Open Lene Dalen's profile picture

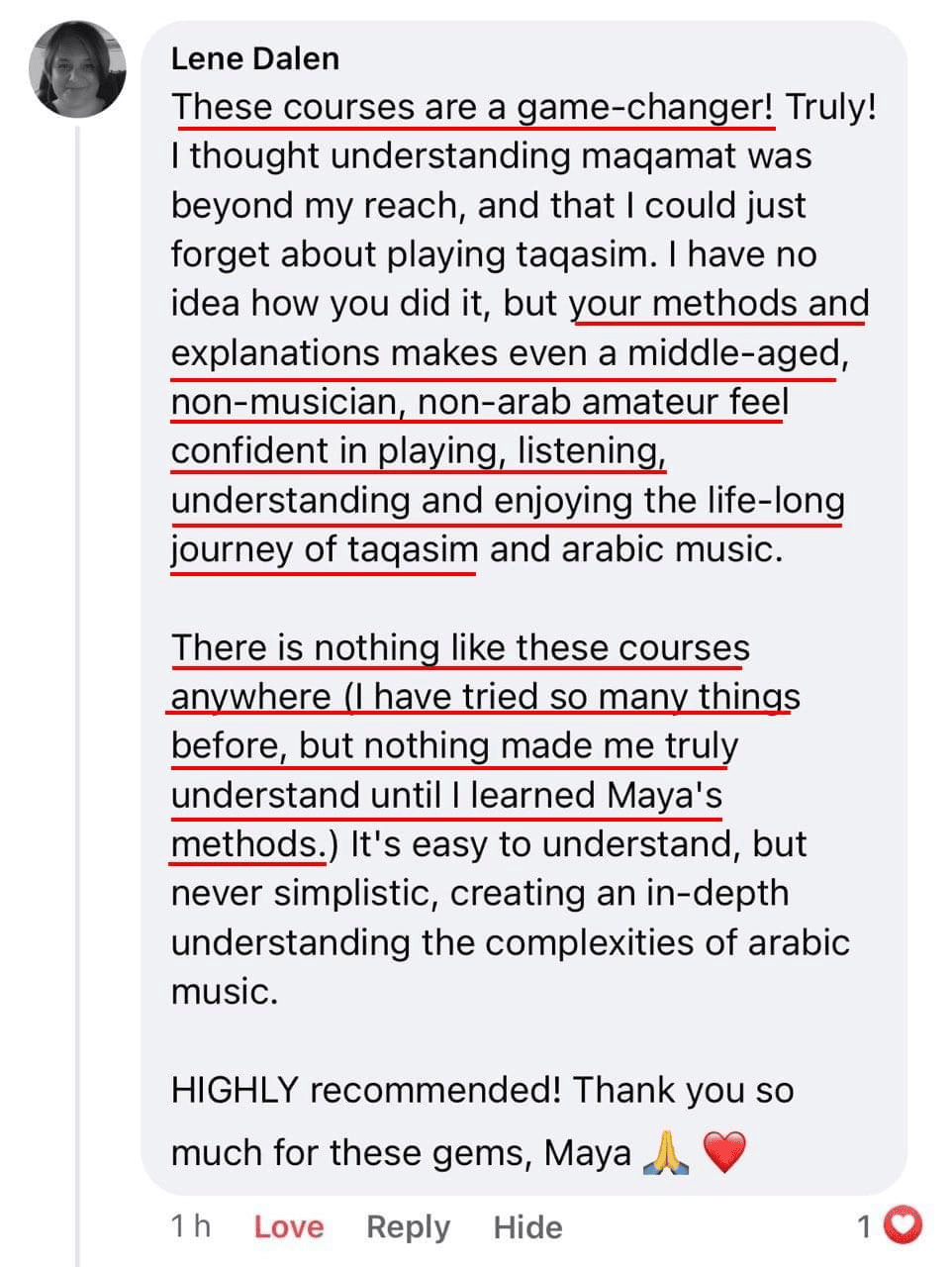click(x=77, y=69)
